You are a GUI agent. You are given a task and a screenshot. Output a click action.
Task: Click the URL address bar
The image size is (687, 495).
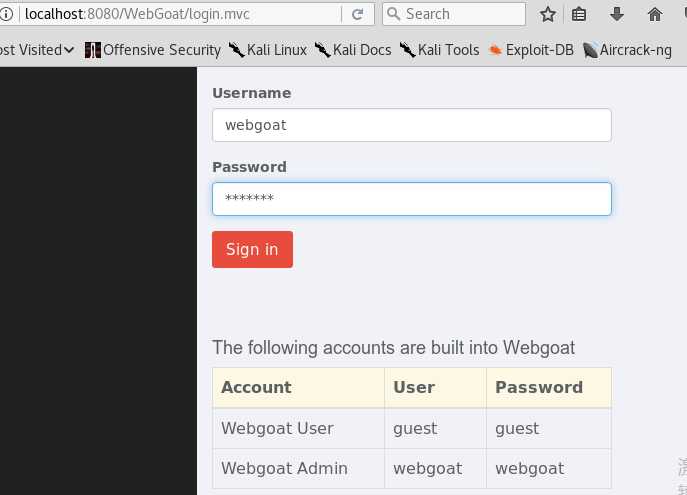pos(182,14)
